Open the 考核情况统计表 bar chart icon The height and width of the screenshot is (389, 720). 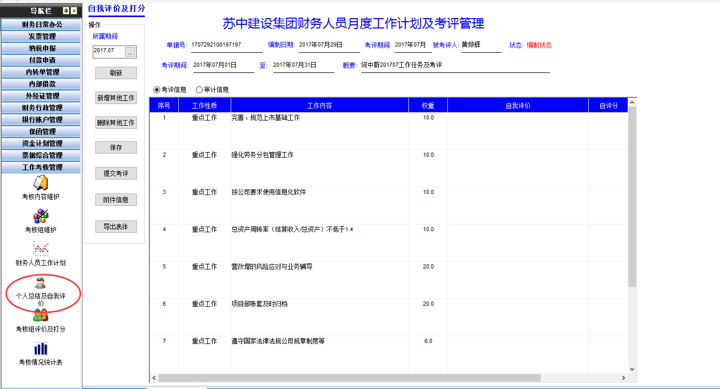pyautogui.click(x=40, y=349)
